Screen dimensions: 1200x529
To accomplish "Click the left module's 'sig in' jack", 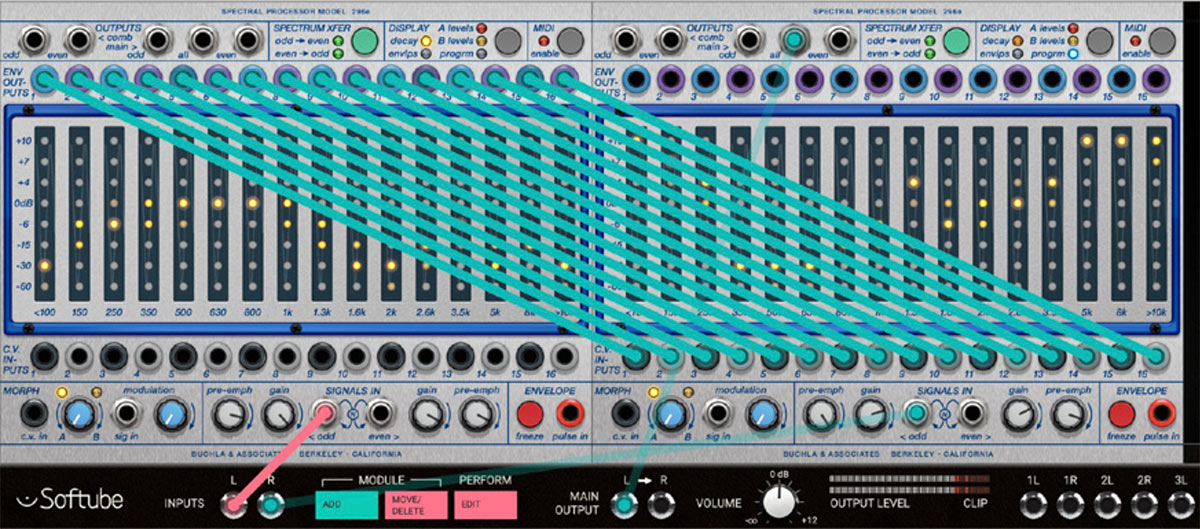I will pos(126,413).
